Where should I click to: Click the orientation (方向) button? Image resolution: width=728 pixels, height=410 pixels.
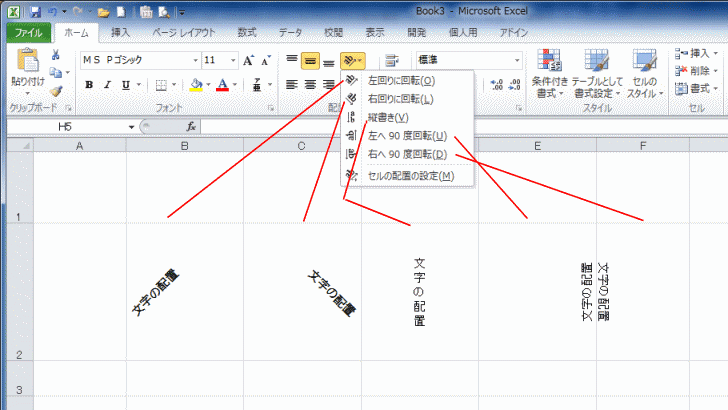352,60
